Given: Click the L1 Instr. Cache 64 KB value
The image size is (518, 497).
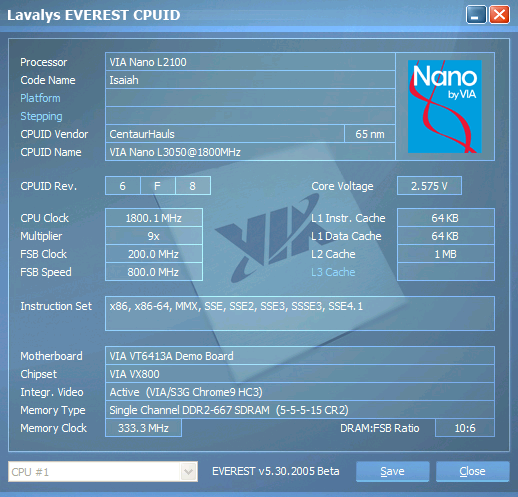Looking at the screenshot, I should (446, 218).
